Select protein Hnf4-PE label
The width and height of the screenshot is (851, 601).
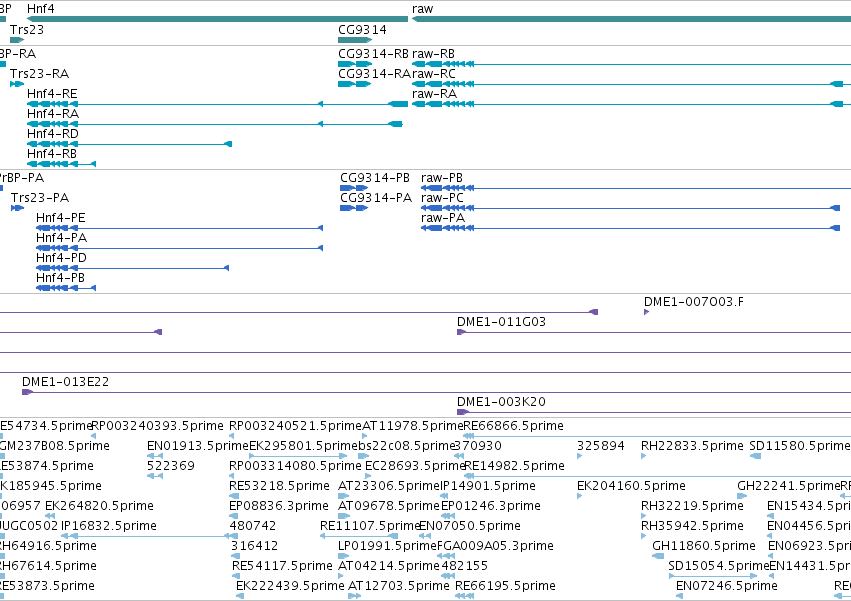[x=61, y=218]
